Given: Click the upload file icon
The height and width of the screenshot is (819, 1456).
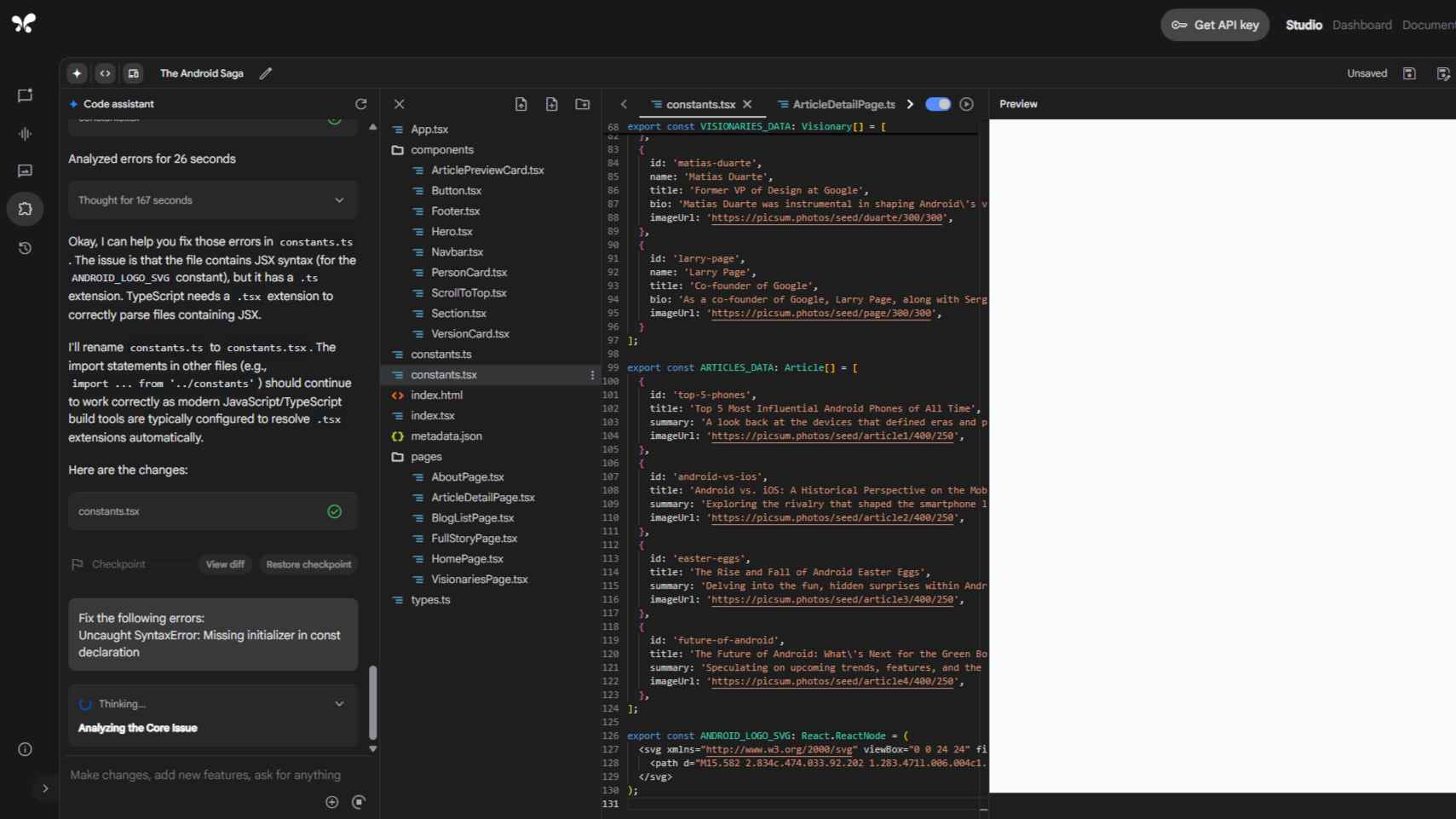Looking at the screenshot, I should [x=521, y=104].
